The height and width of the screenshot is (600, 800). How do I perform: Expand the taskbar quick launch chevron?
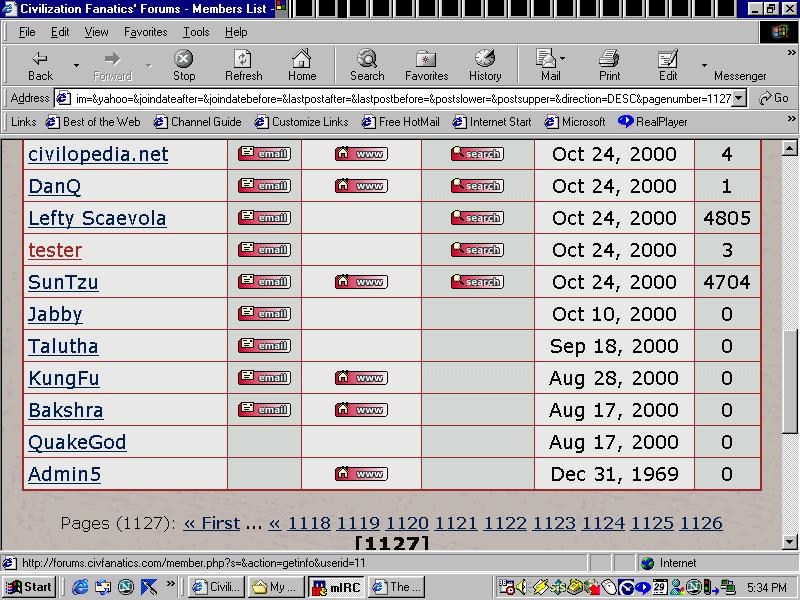pos(170,583)
